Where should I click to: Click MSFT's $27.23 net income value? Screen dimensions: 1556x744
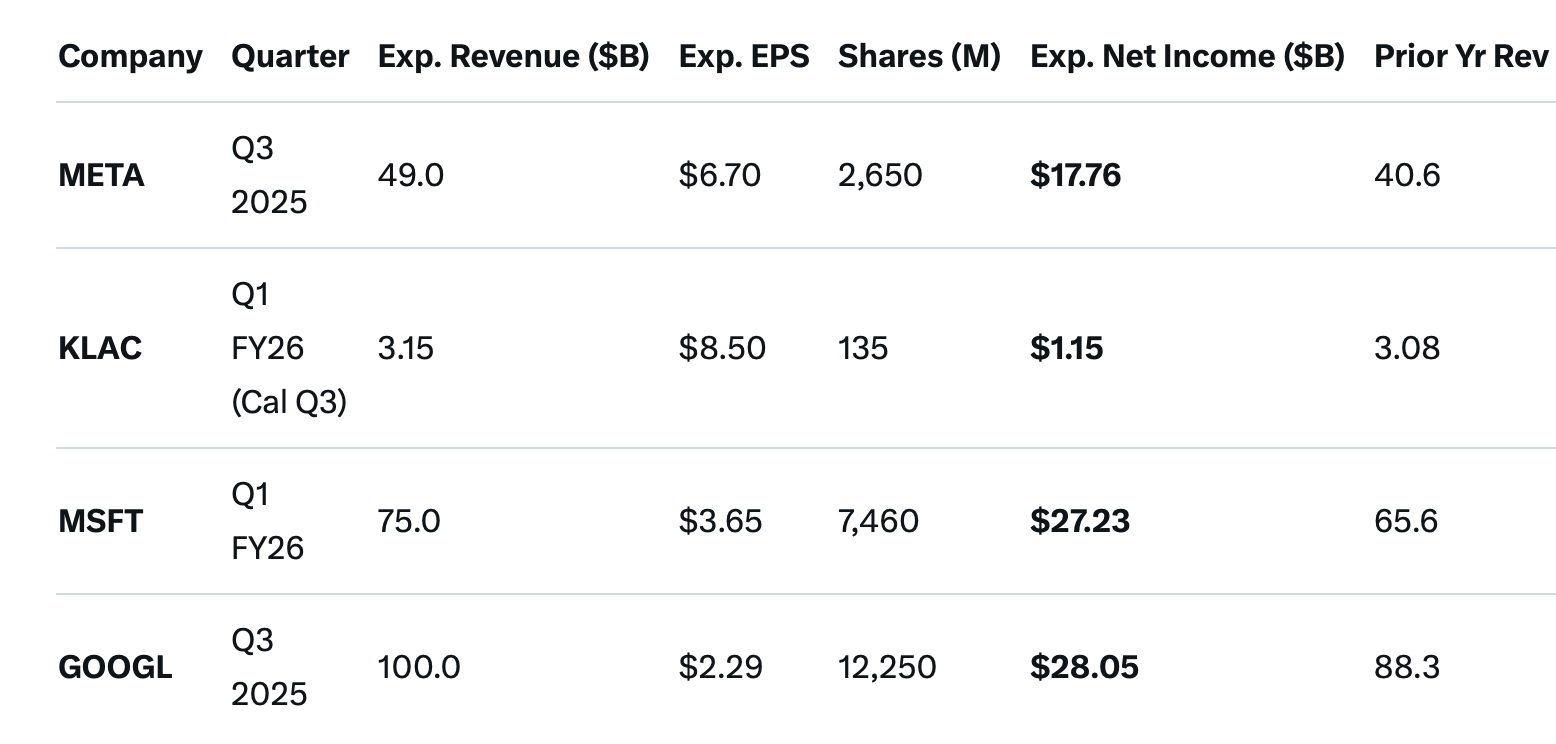coord(1080,521)
